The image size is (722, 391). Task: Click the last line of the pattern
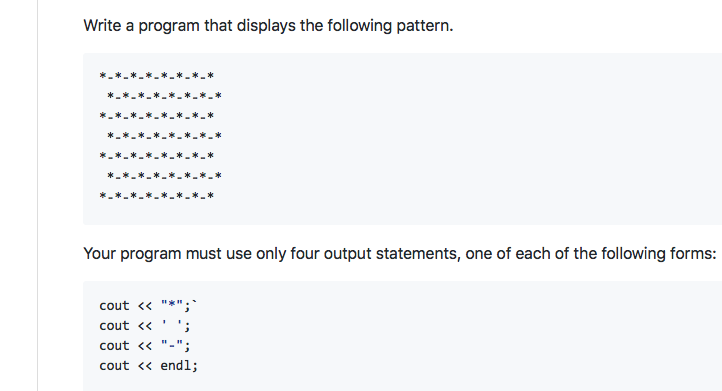[x=157, y=196]
